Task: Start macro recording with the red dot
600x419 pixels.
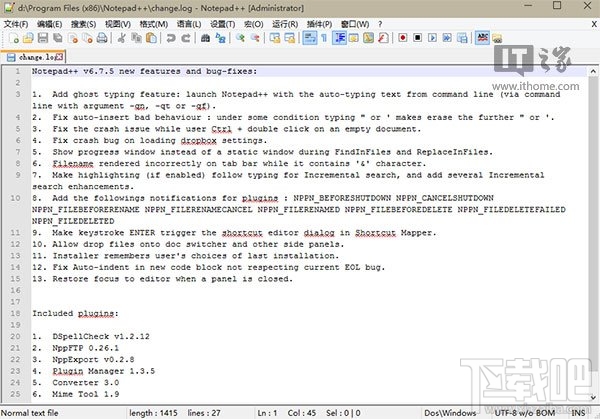Action: pos(403,38)
